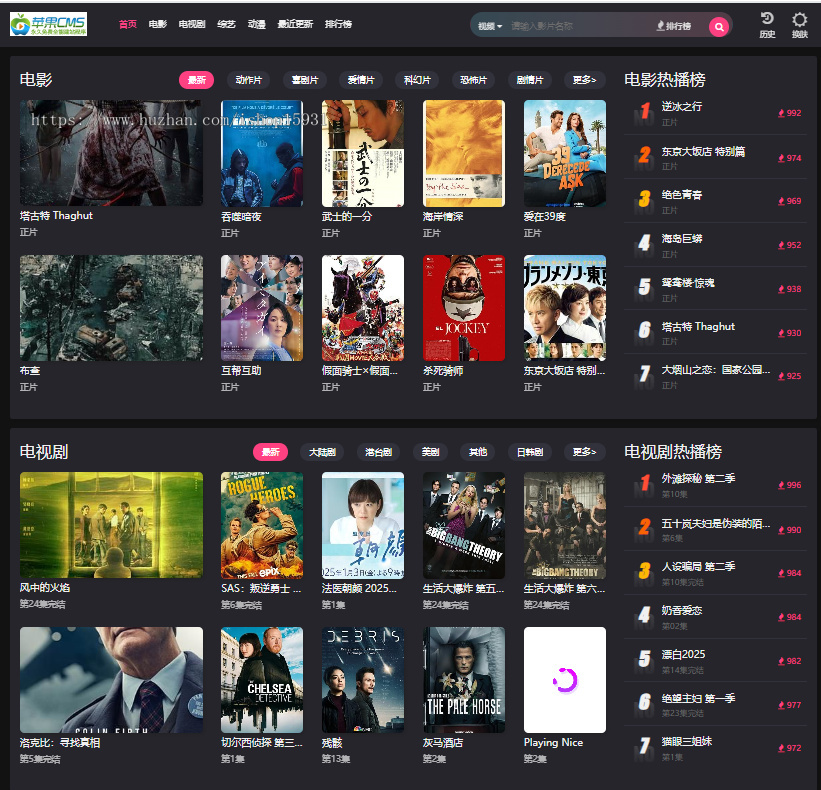Focus the movie name search field
Viewport: 821px width, 790px height.
[579, 26]
